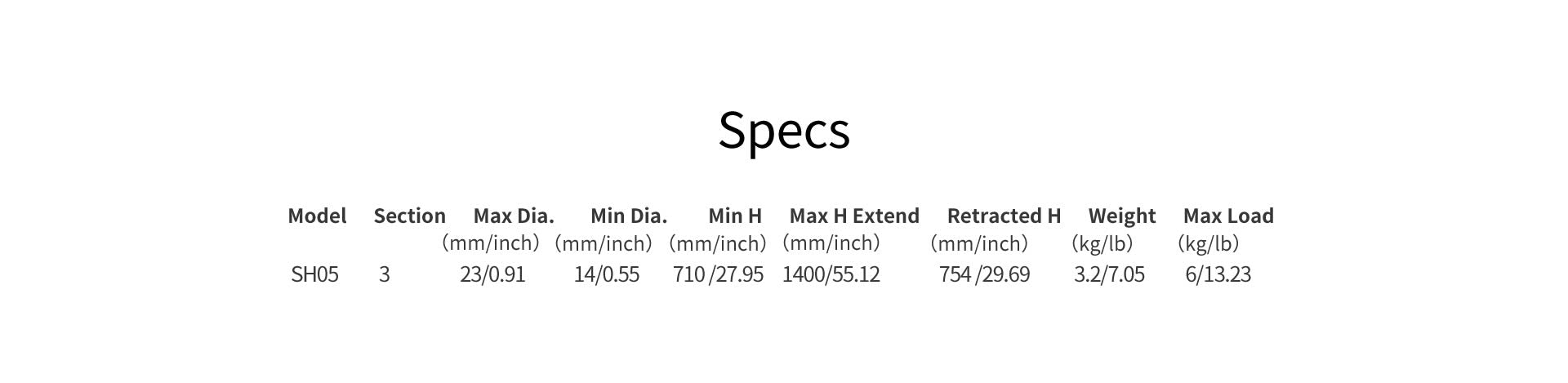Select the Retracted H column header

point(1004,216)
